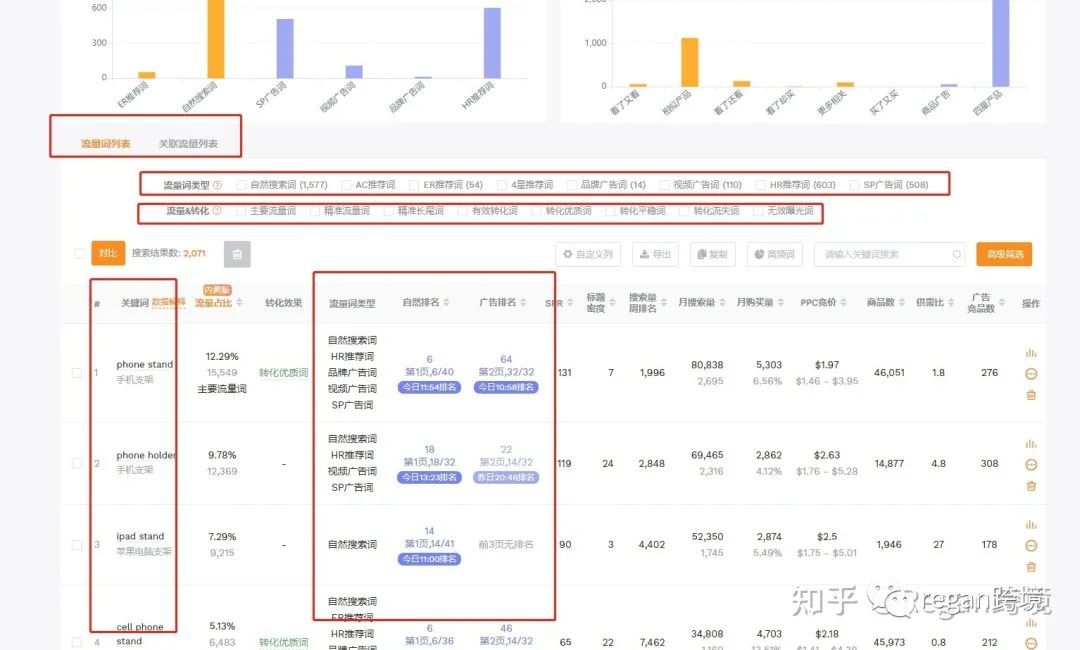This screenshot has height=650, width=1080.
Task: Switch to the 关联流量列表 tab
Action: 188,143
